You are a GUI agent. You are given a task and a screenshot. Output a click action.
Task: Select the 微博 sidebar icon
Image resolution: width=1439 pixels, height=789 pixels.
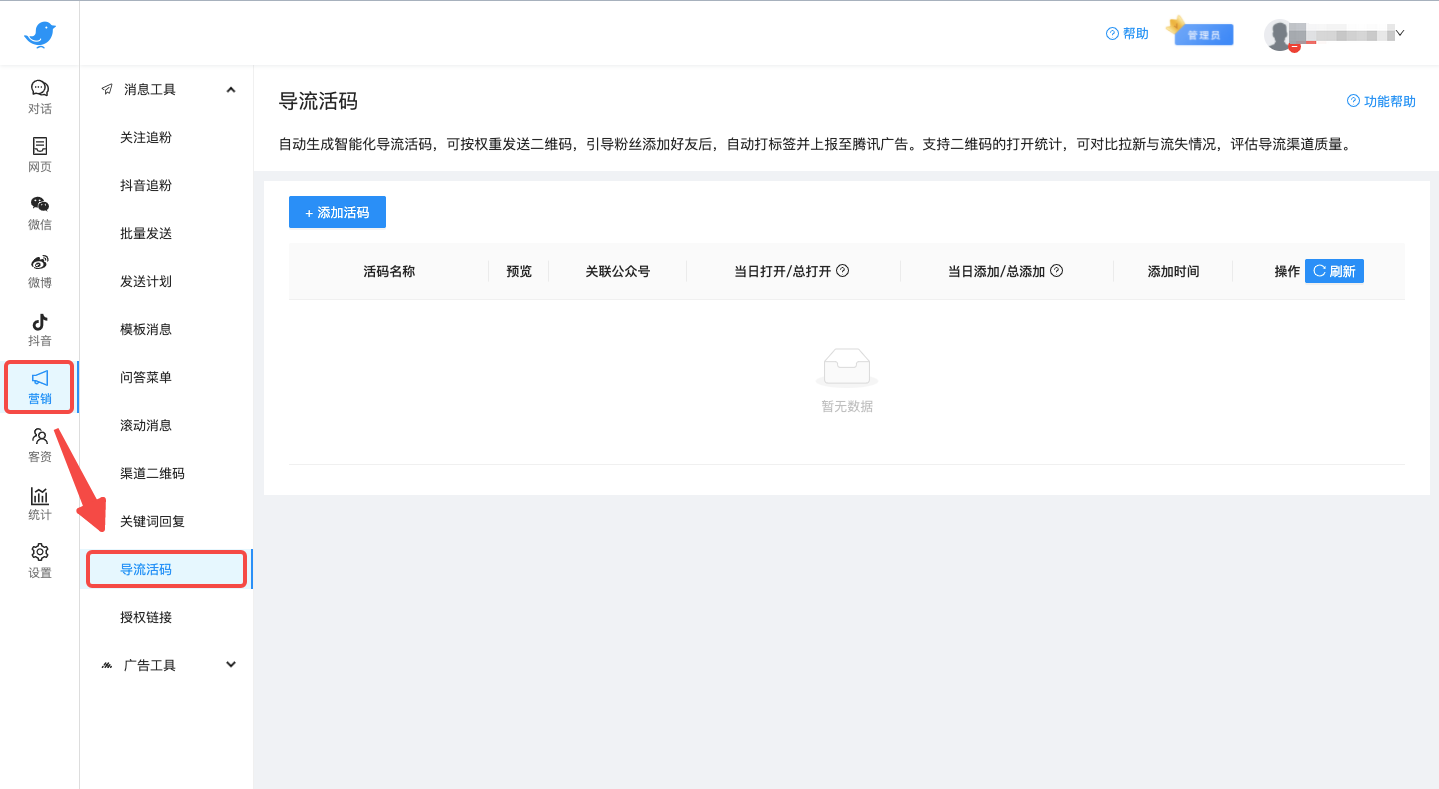pos(39,271)
